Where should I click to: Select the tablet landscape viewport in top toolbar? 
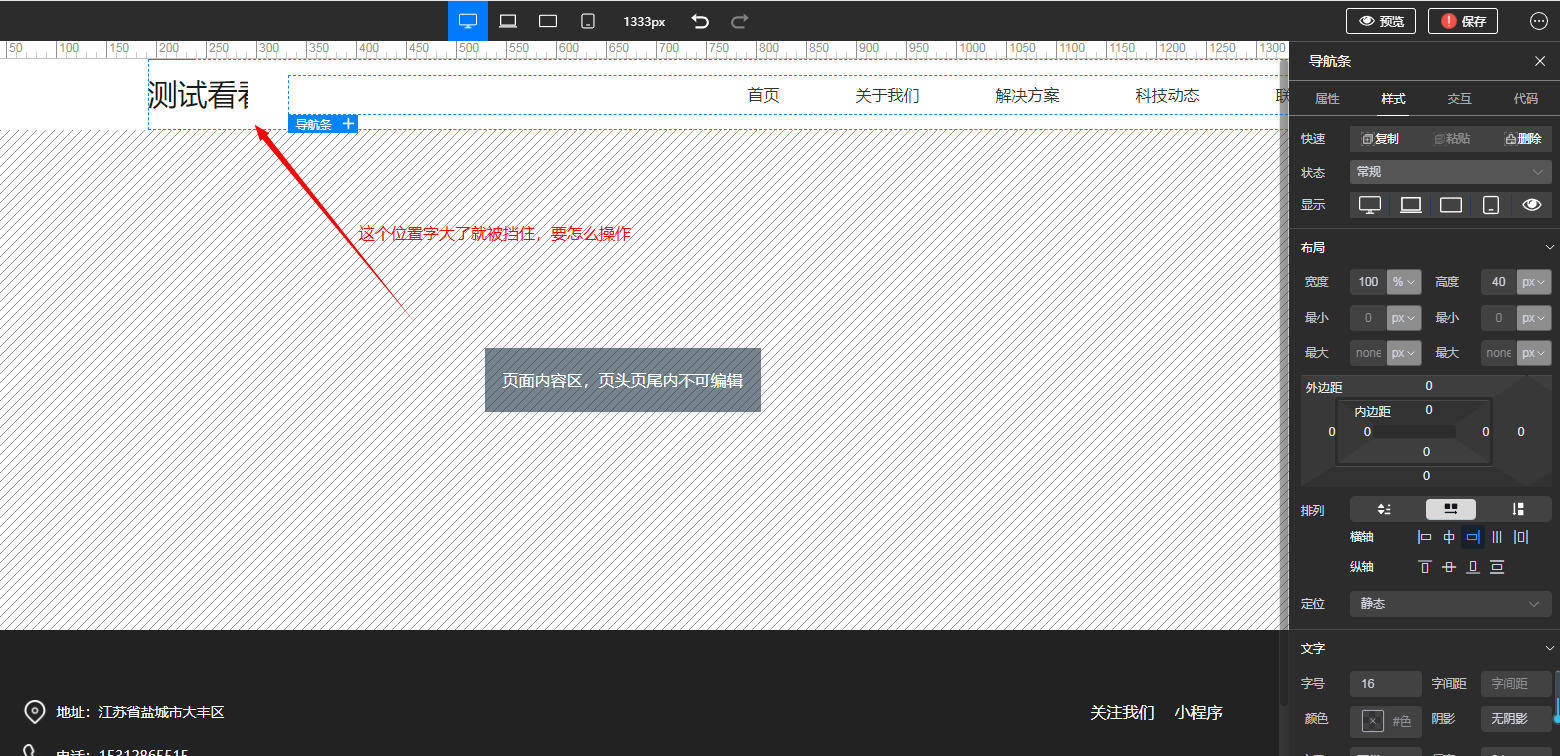548,21
